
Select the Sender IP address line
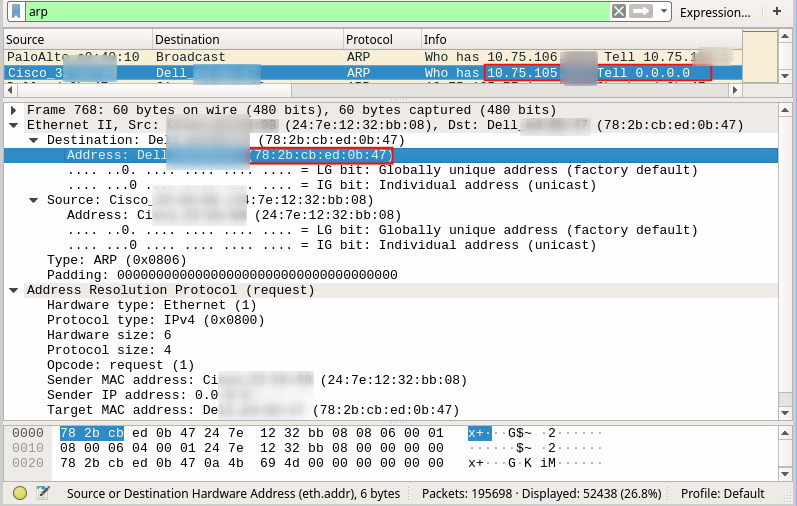(390, 395)
